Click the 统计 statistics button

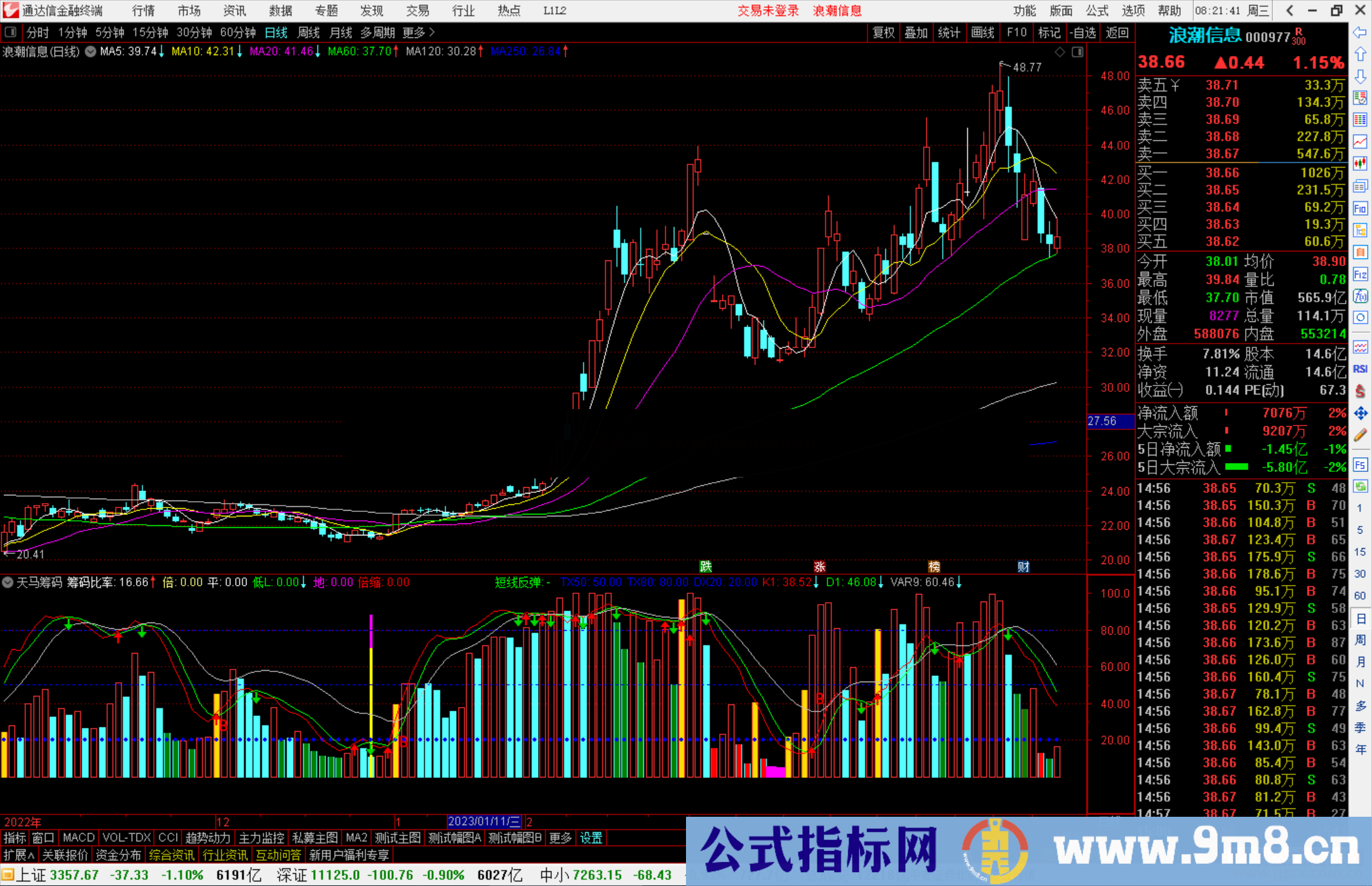pyautogui.click(x=950, y=32)
